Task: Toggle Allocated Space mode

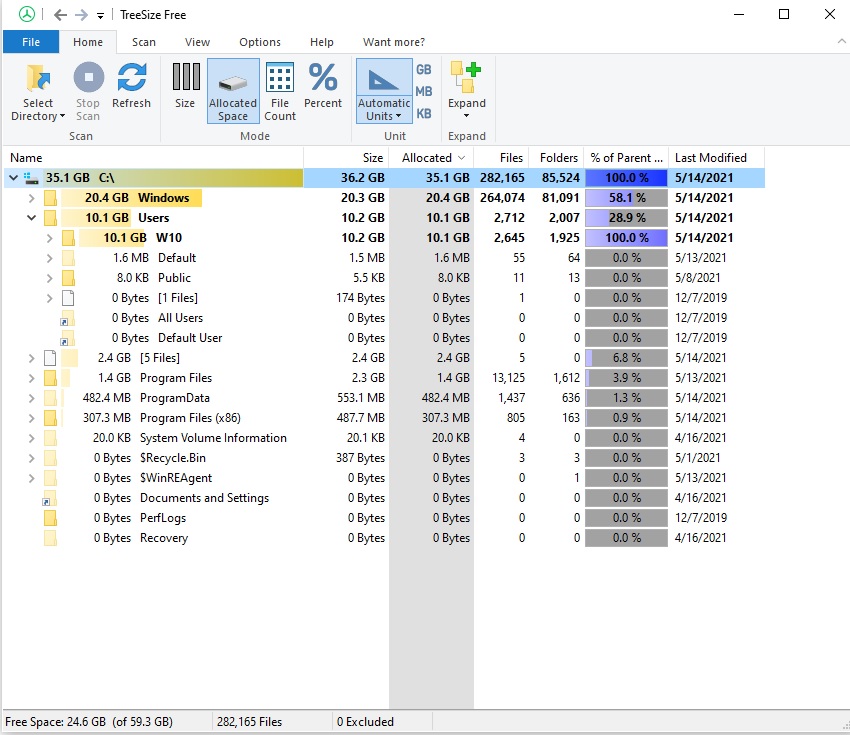Action: point(233,92)
